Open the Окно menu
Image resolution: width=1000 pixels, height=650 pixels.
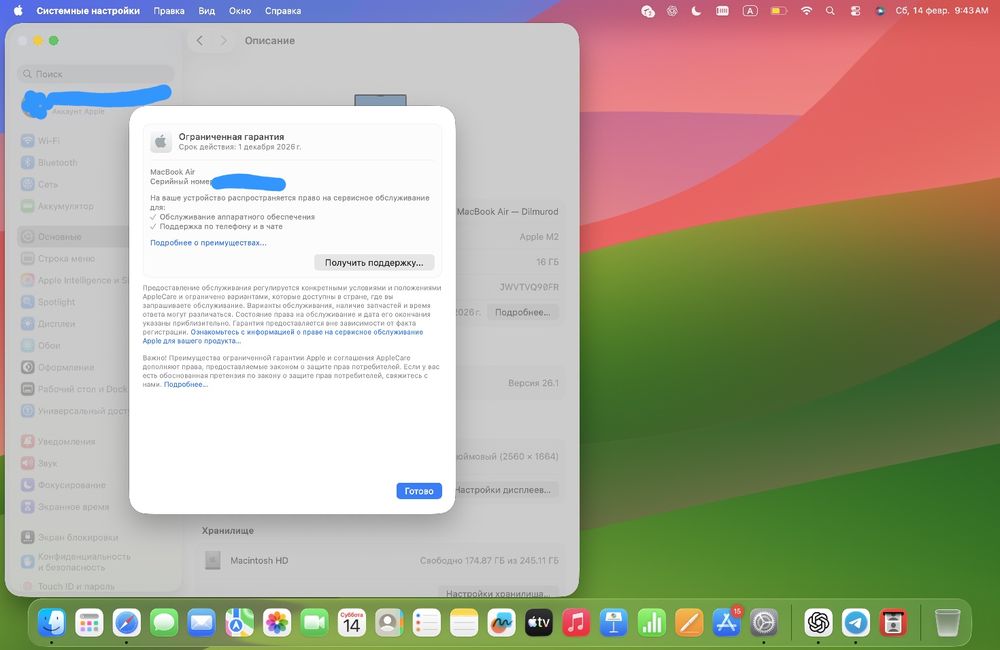[240, 11]
